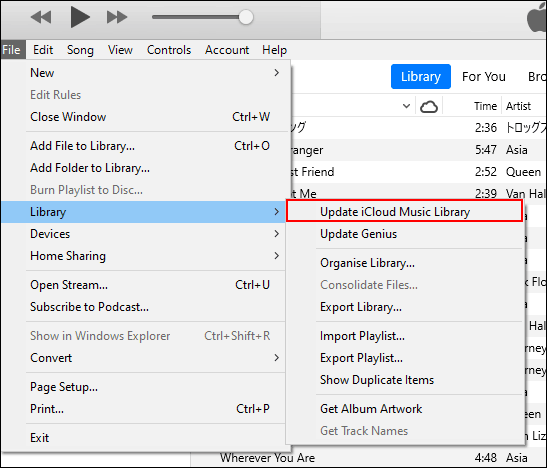Open the Help menu
547x468 pixels.
tap(275, 50)
